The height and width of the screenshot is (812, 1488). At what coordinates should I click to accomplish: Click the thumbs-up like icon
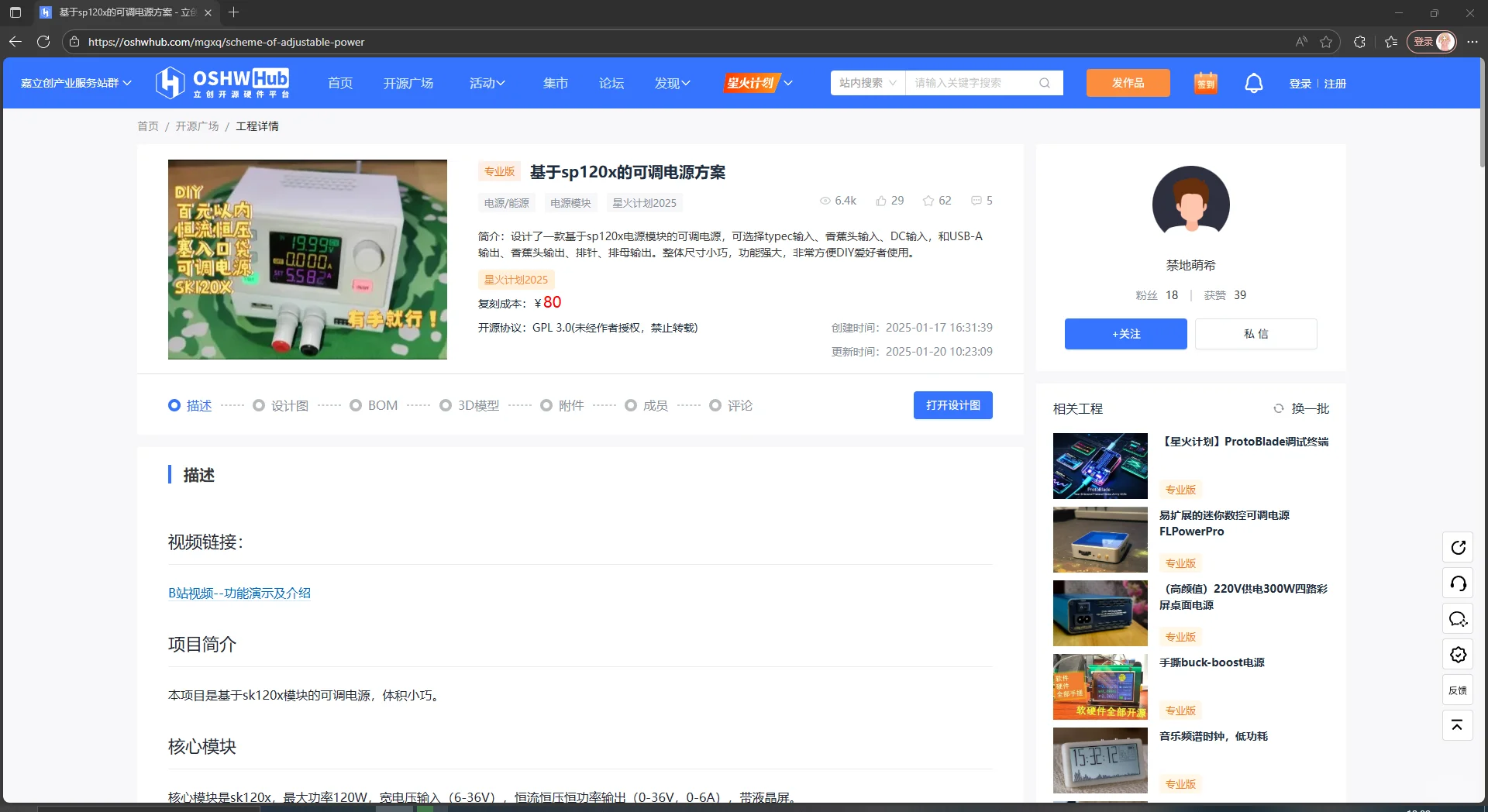point(881,201)
